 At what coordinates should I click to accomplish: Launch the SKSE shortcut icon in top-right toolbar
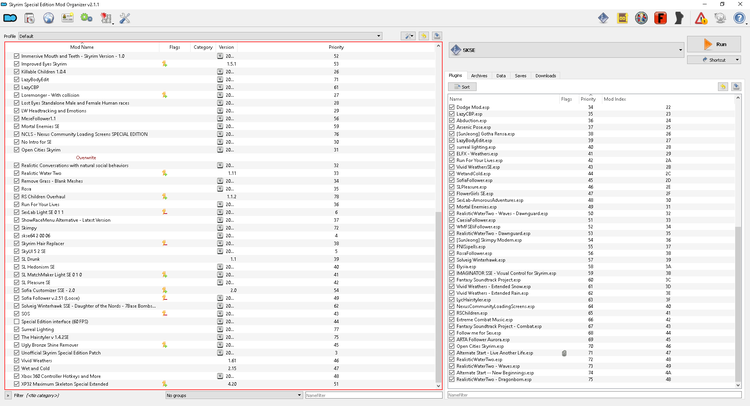(603, 18)
